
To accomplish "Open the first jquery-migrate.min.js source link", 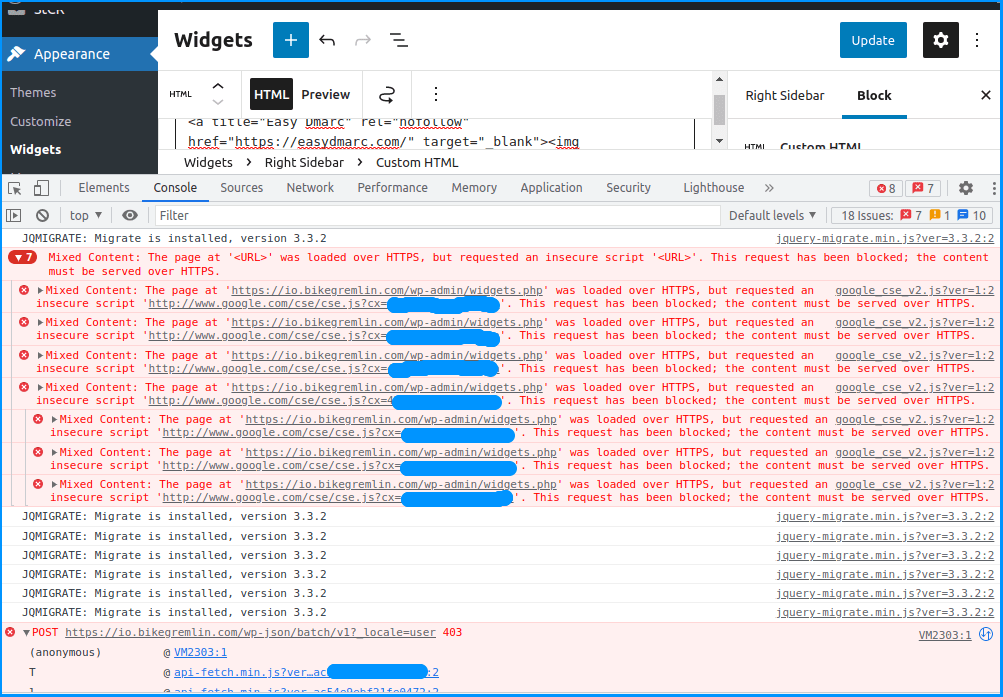I will point(885,239).
